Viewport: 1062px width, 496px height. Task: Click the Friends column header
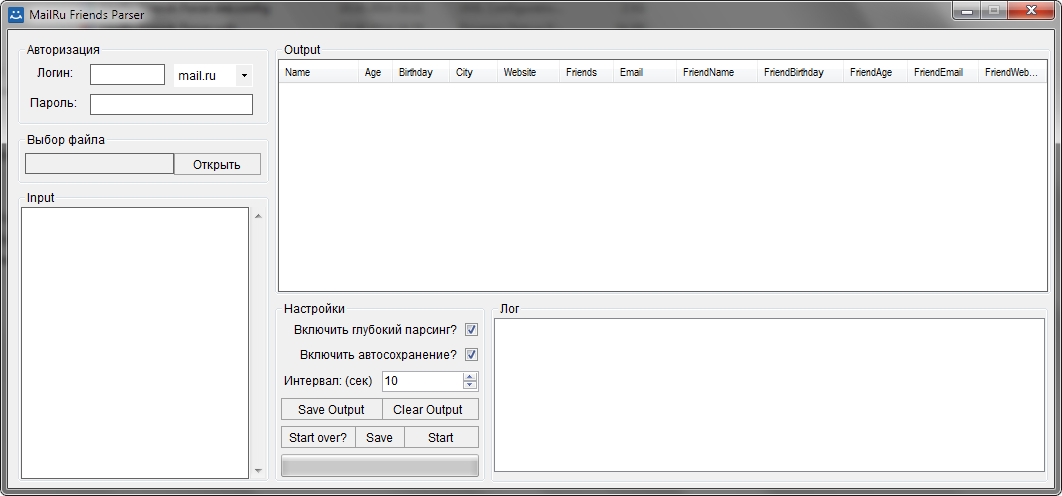[586, 73]
